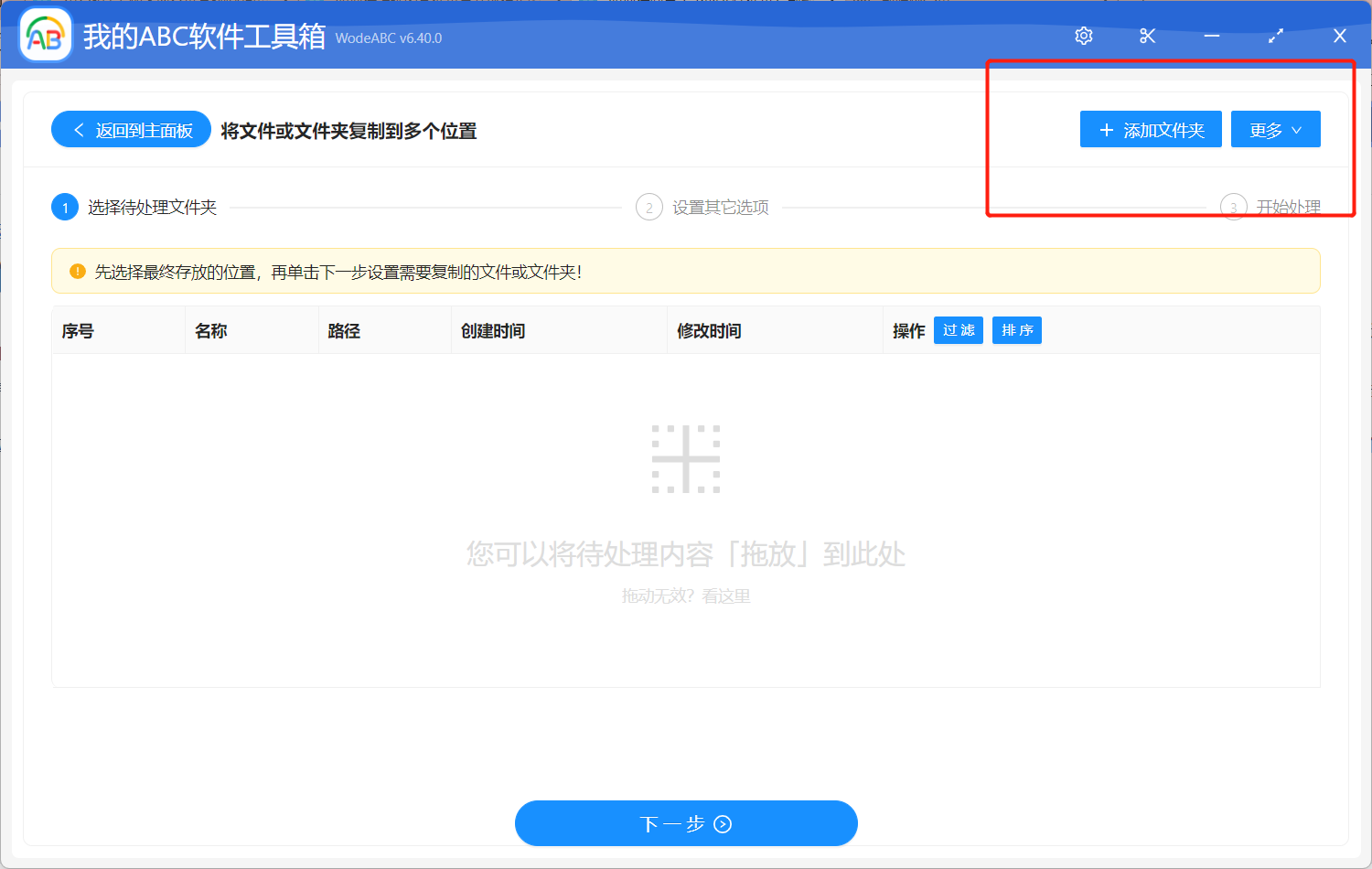Return to main panel via 返回到主面板
This screenshot has width=1372, height=869.
pos(131,129)
